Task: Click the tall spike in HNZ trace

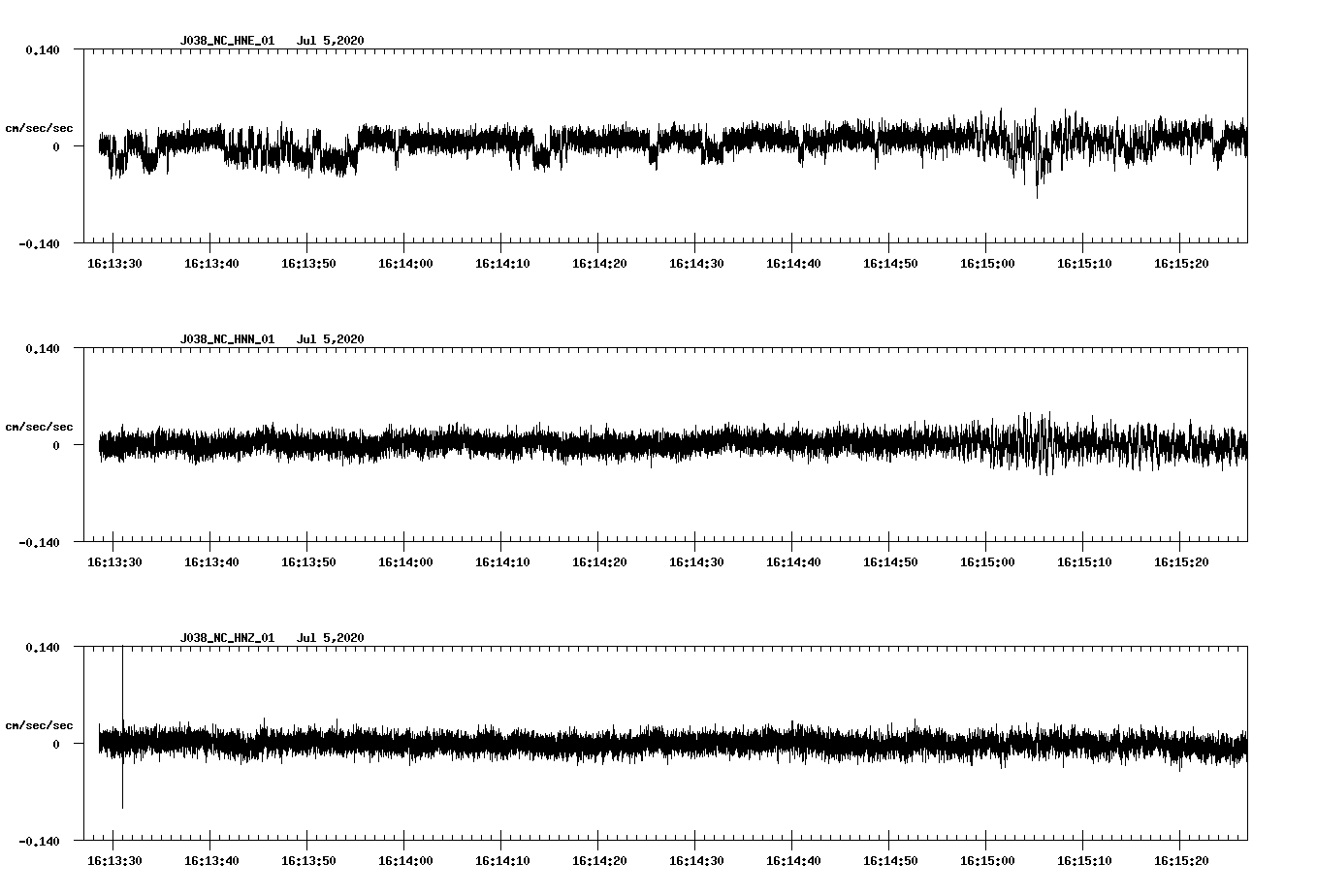Action: coord(122,727)
